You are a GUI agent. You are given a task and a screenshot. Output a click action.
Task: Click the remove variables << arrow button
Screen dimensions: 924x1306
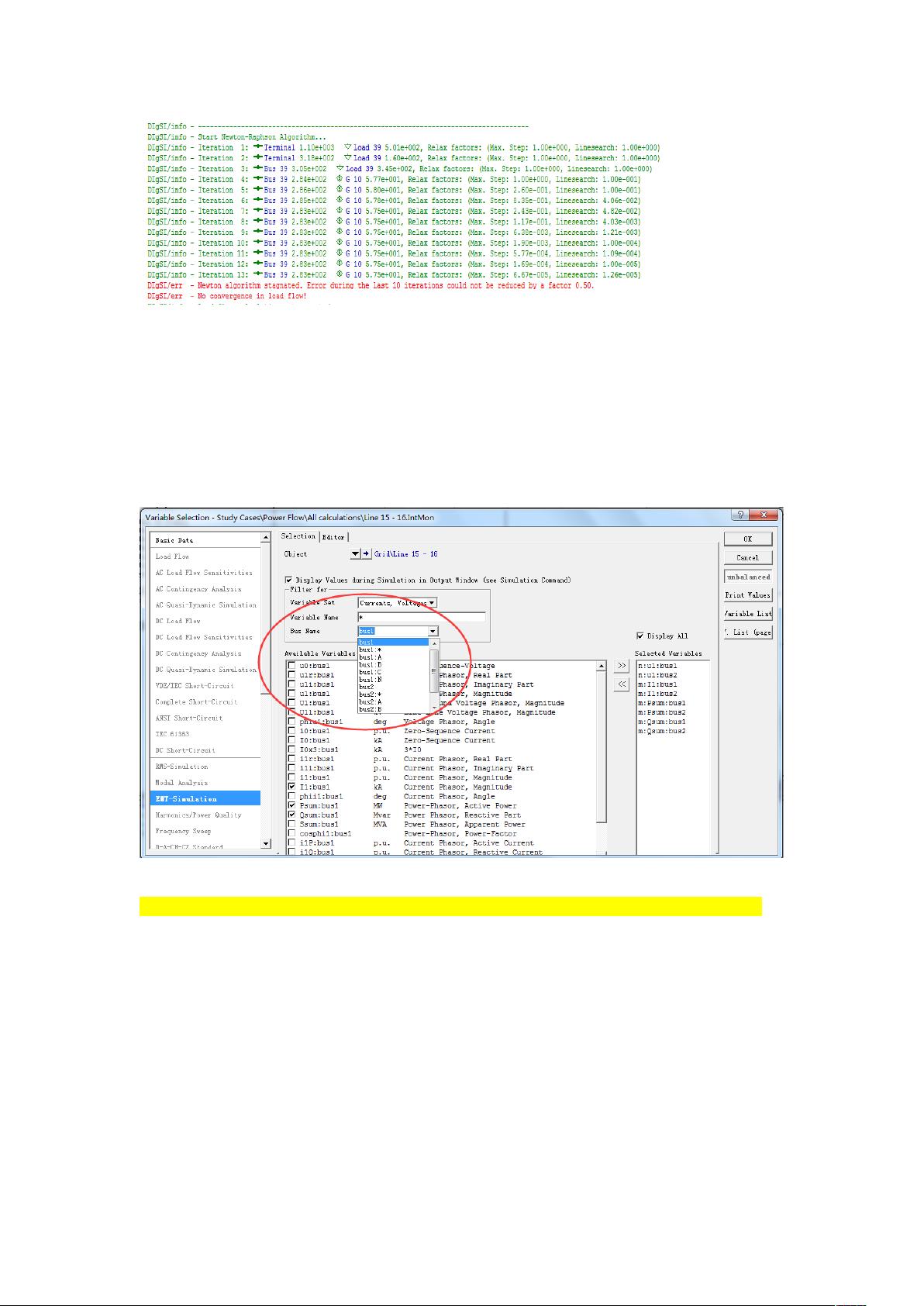coord(622,684)
